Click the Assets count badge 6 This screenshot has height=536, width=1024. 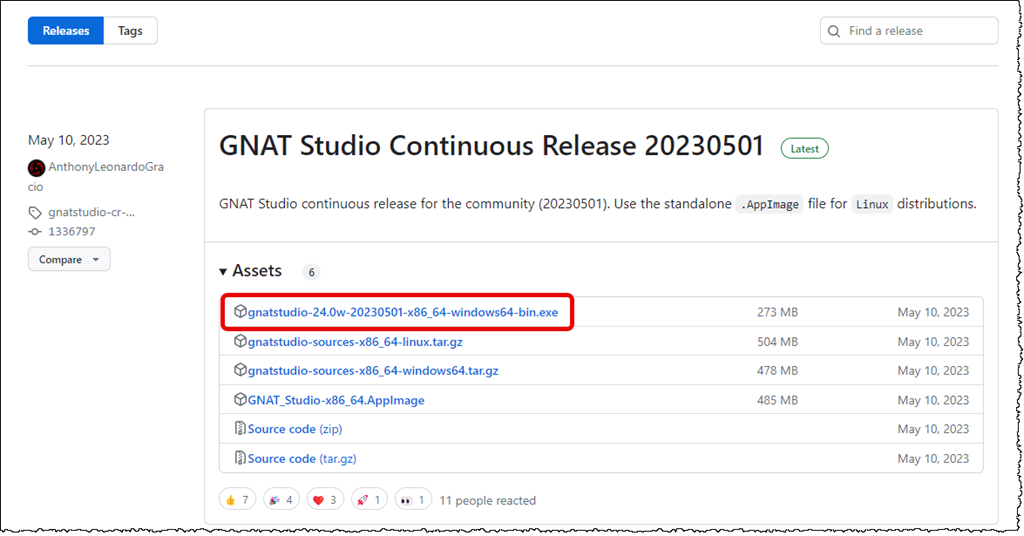(312, 272)
